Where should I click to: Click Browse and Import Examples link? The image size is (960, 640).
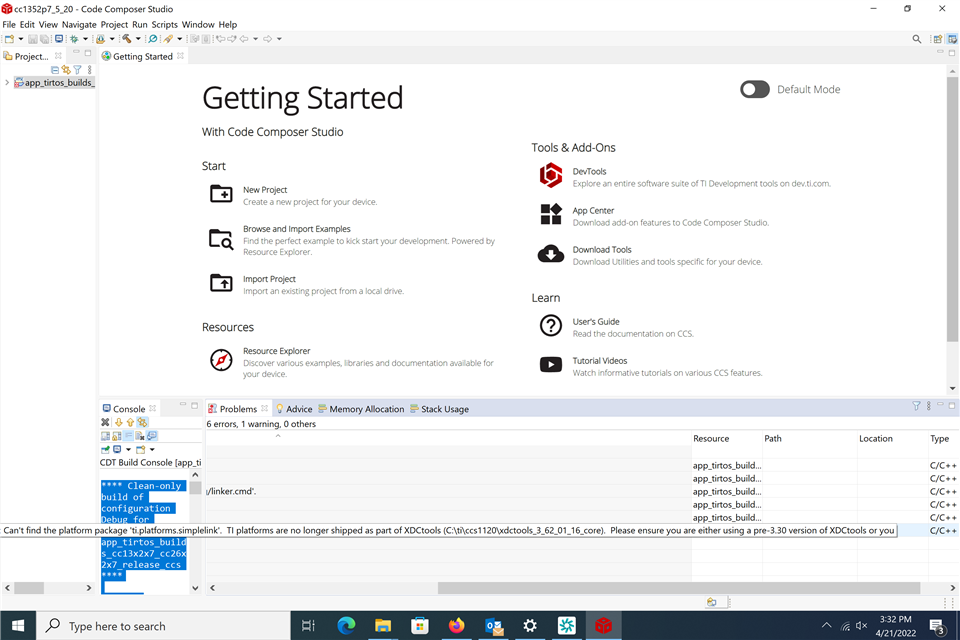297,229
